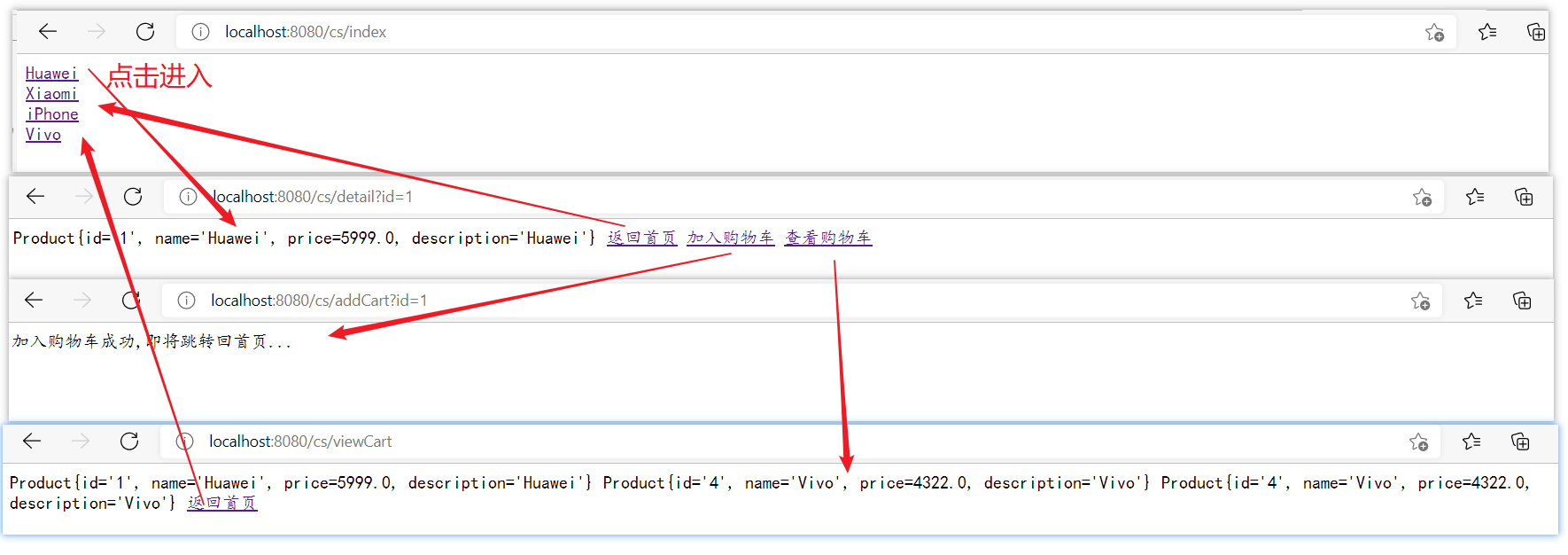Screen dimensions: 1568x555
Task: Open collections icon in addCart?id=1 window
Action: coord(1522,301)
